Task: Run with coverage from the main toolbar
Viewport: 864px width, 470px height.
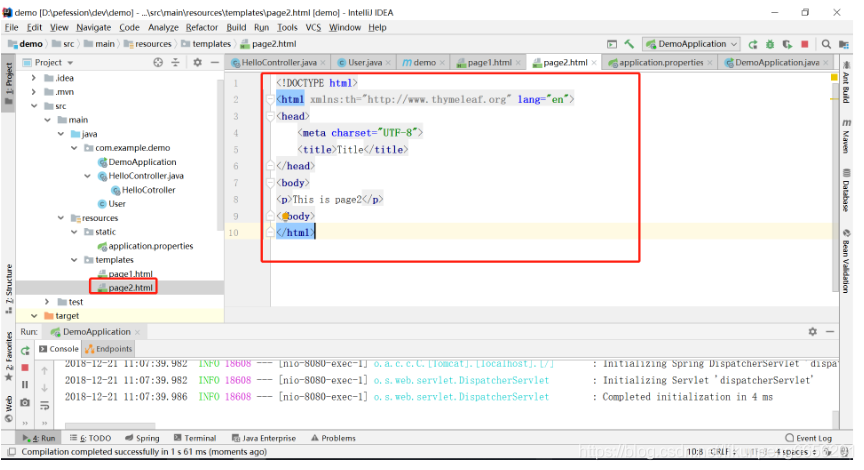Action: (x=787, y=44)
